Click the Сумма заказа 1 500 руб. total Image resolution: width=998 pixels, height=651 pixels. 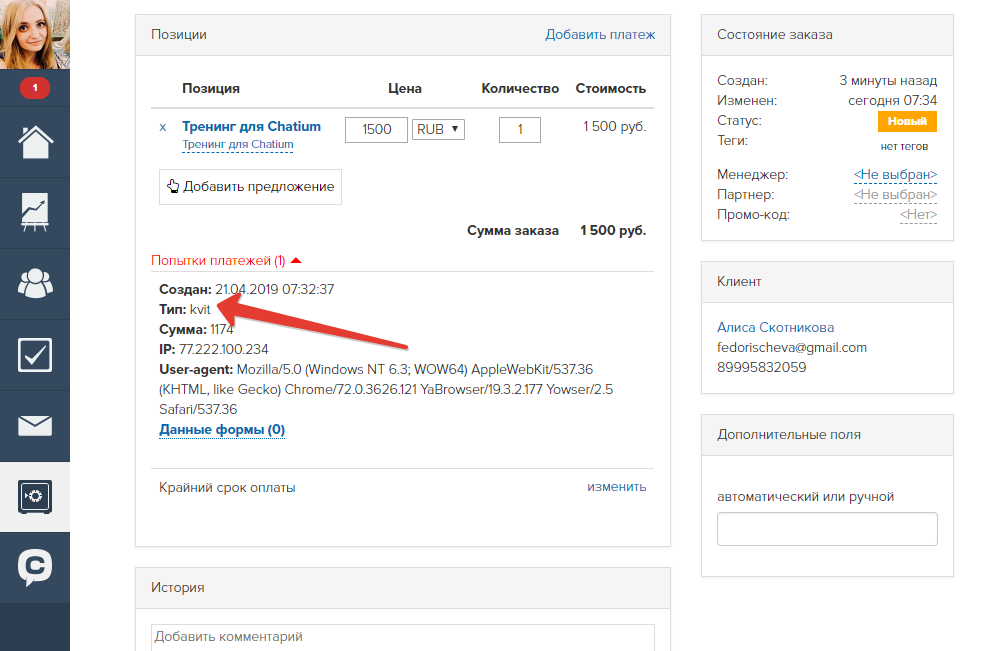pyautogui.click(x=556, y=230)
